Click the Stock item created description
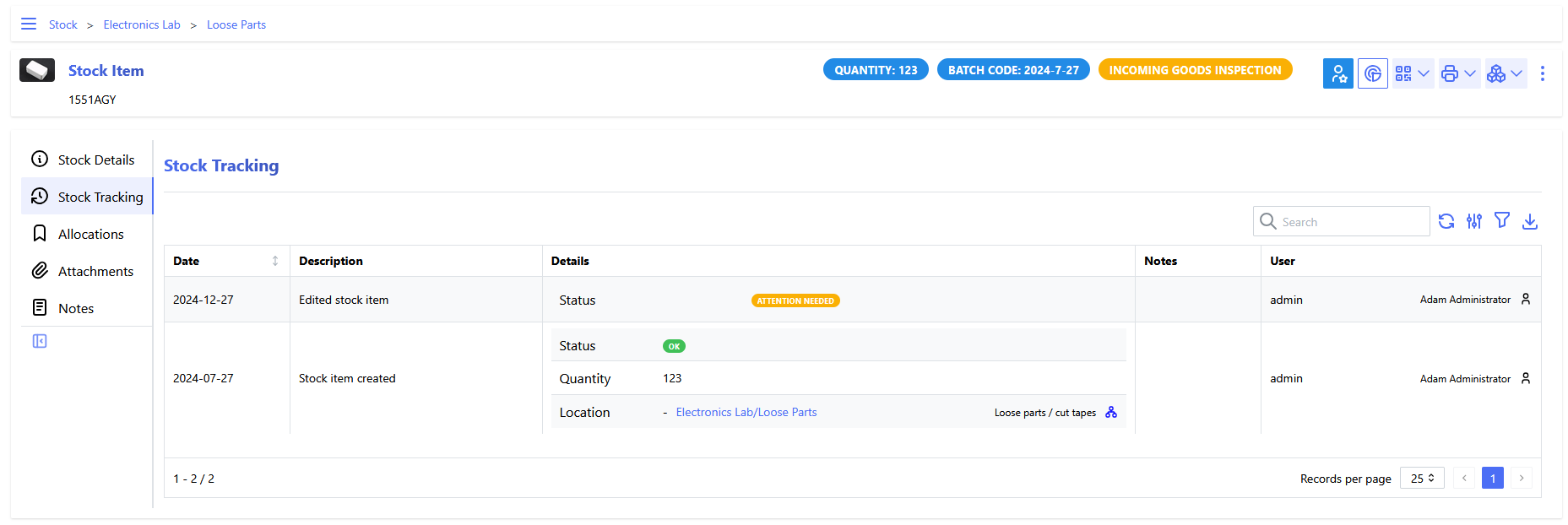The image size is (1568, 525). point(347,378)
